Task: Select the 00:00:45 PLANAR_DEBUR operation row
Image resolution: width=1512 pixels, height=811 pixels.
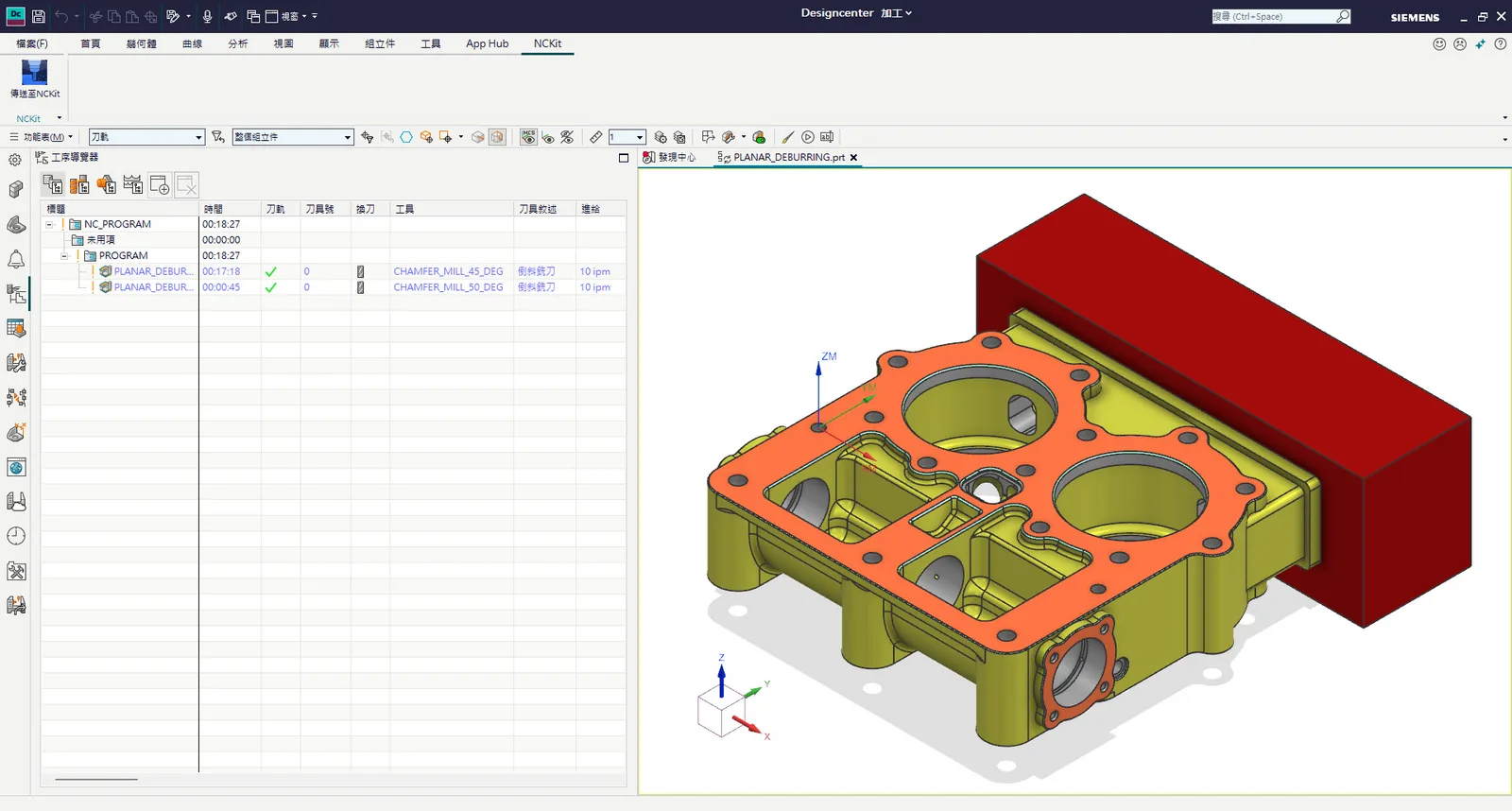Action: 334,287
